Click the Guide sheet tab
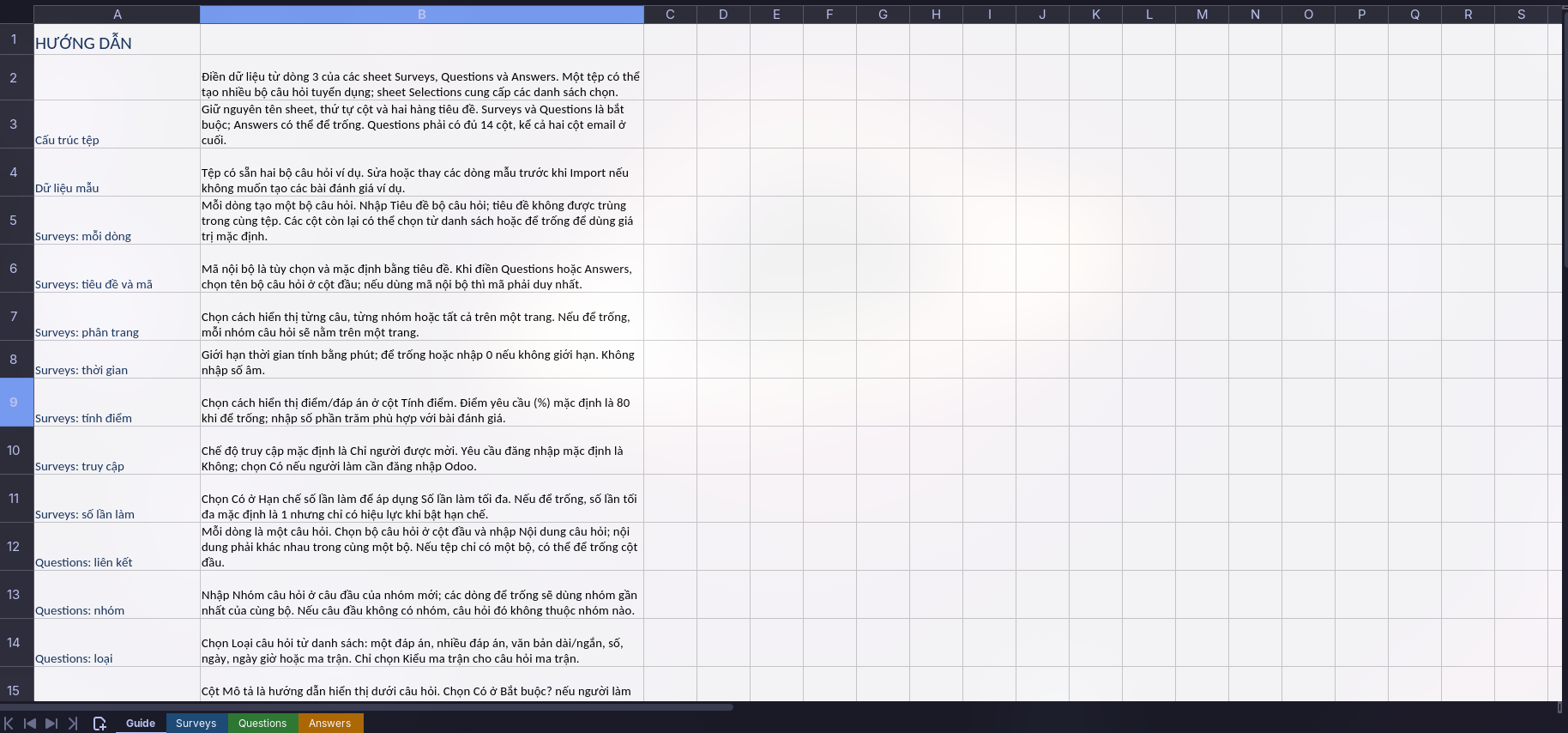Image resolution: width=1568 pixels, height=733 pixels. click(x=141, y=724)
